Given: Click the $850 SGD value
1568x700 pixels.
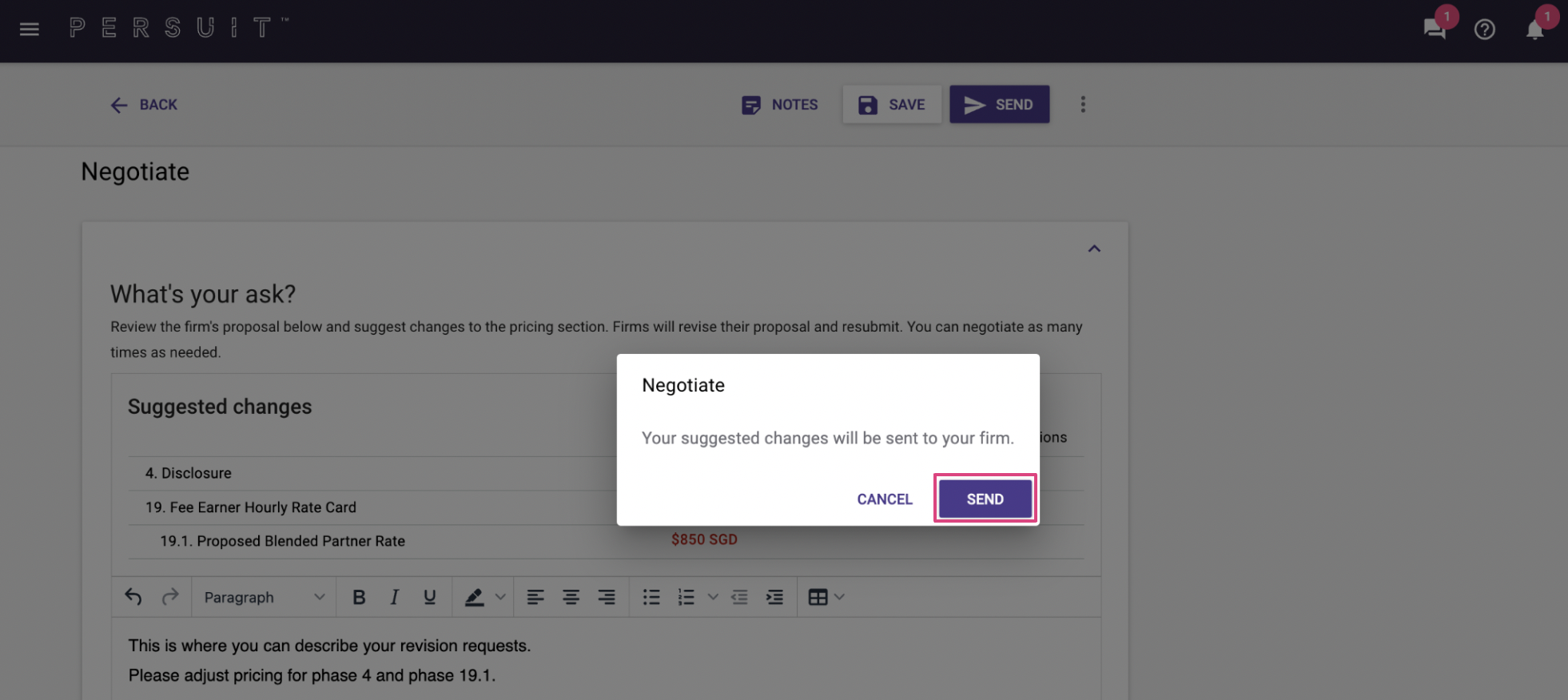Looking at the screenshot, I should pos(704,539).
